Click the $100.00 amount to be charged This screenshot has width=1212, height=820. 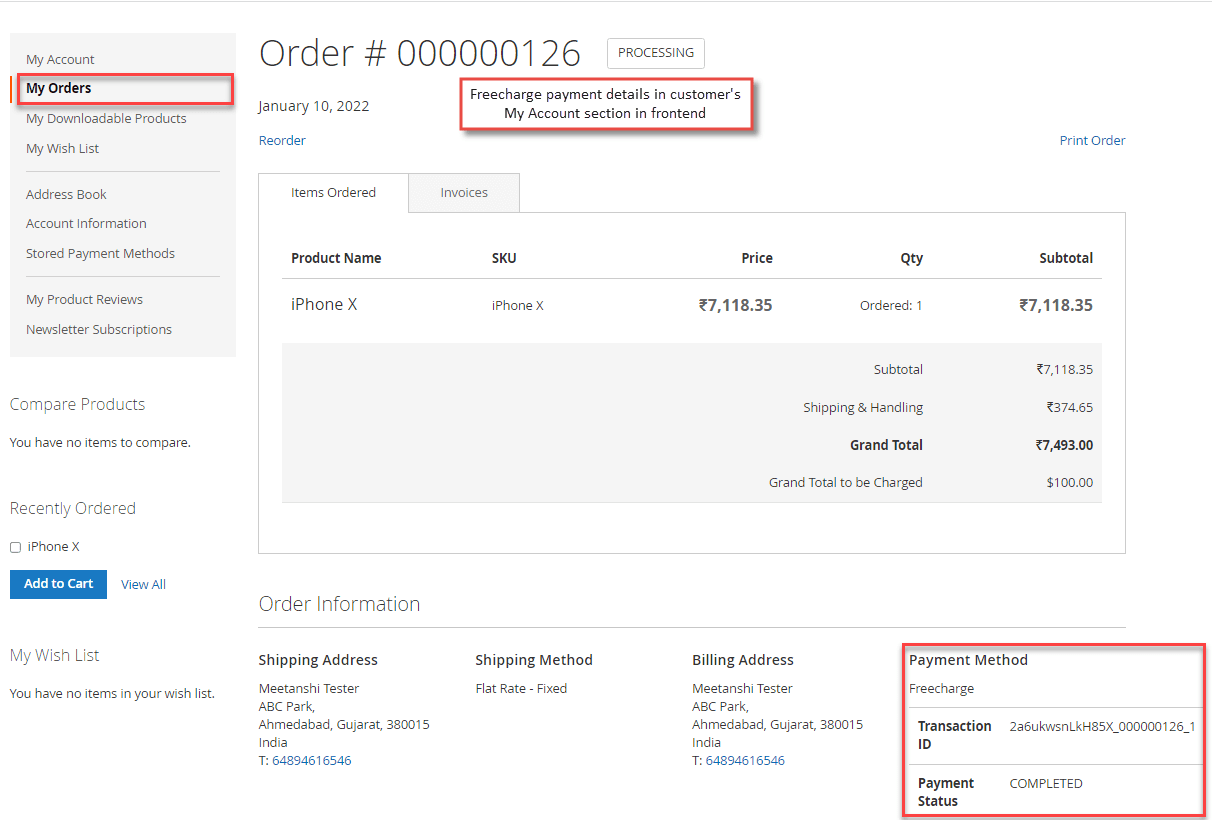[x=1069, y=482]
